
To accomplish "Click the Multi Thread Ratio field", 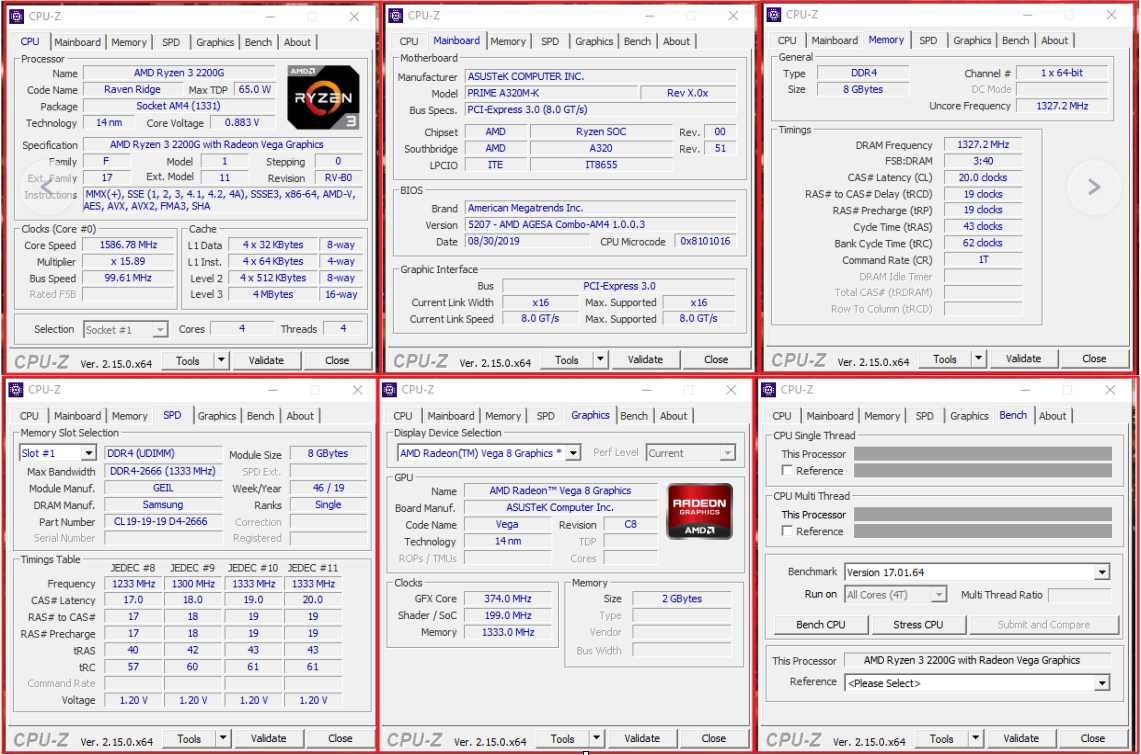I will click(x=1079, y=595).
